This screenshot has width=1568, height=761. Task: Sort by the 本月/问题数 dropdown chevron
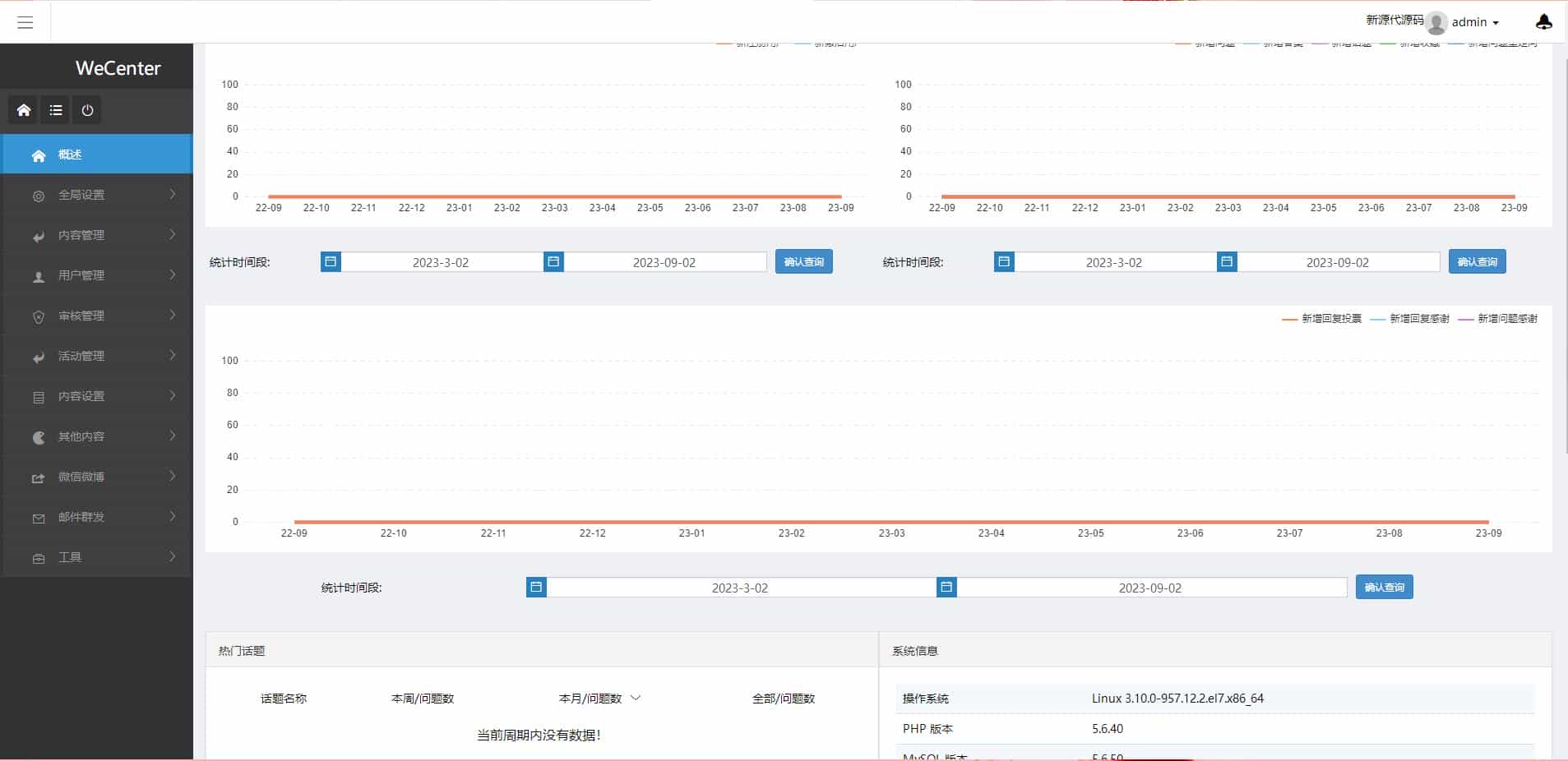point(636,699)
